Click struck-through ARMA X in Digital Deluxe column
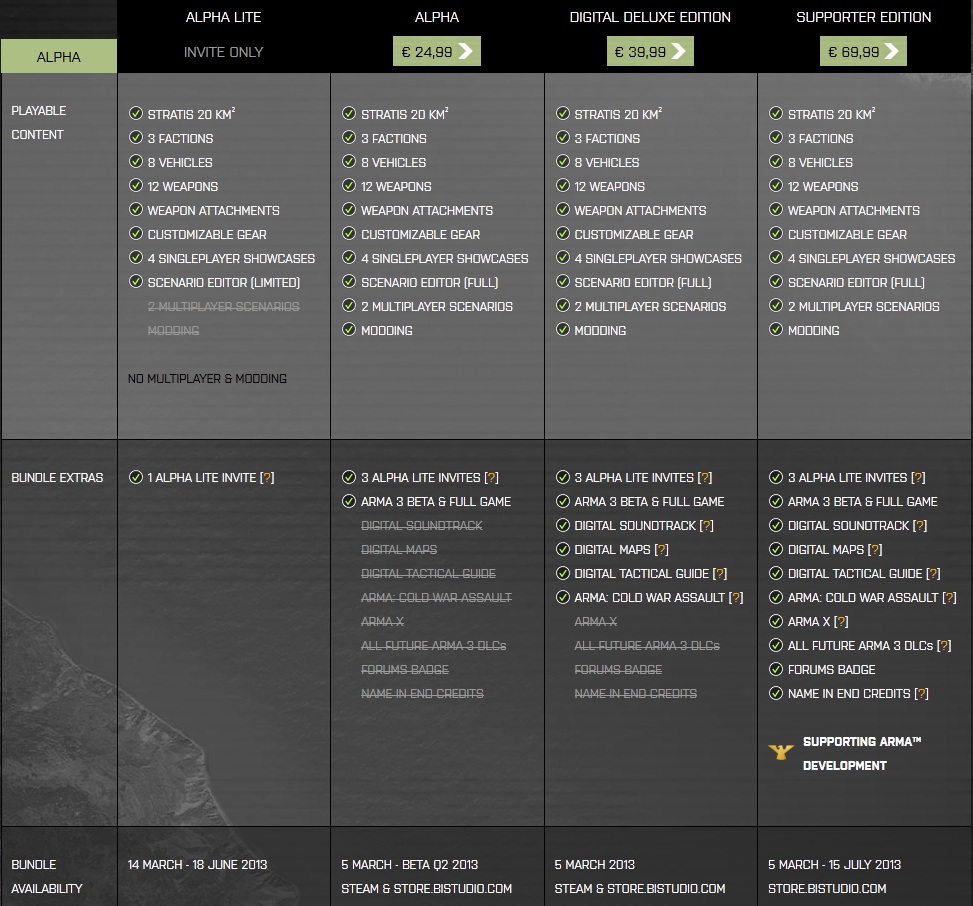 tap(596, 622)
